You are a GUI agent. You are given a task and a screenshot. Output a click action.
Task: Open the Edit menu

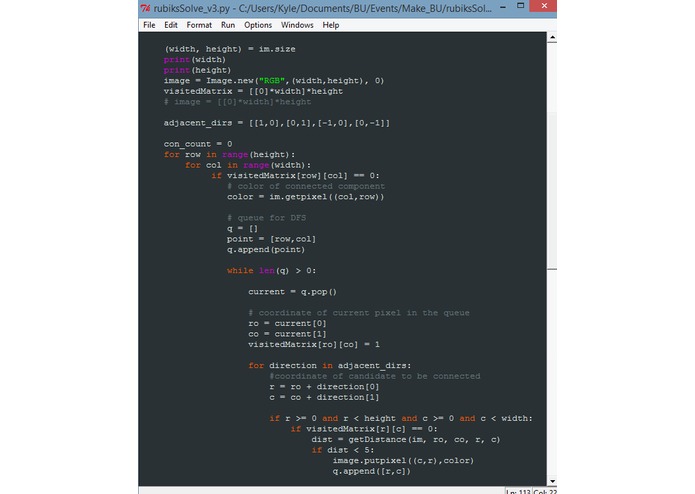pos(171,25)
